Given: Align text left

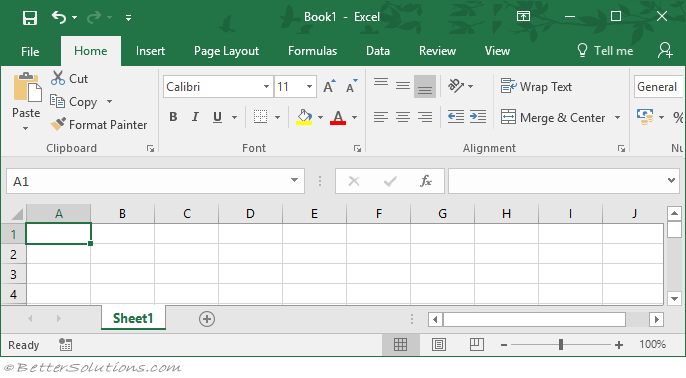Looking at the screenshot, I should [x=381, y=117].
